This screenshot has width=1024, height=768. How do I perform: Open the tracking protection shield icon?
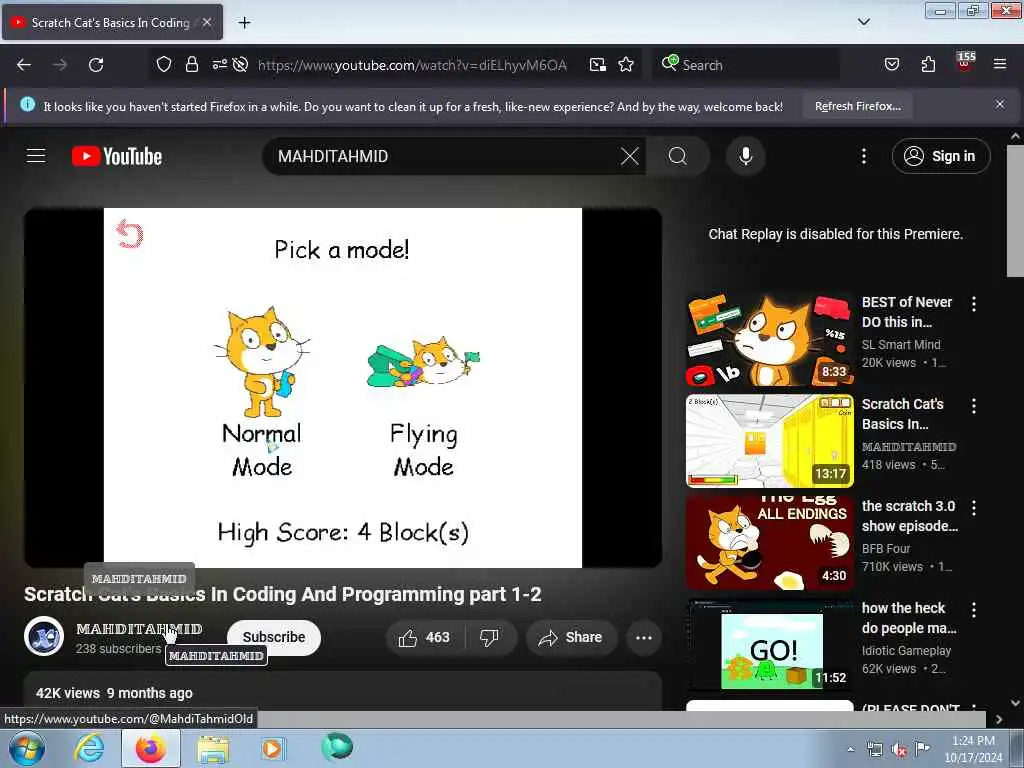coord(164,65)
